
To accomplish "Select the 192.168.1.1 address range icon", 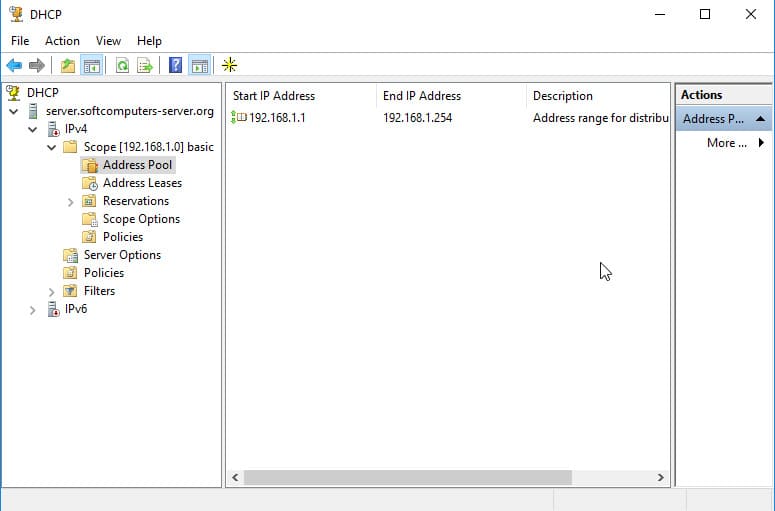I will click(x=239, y=118).
